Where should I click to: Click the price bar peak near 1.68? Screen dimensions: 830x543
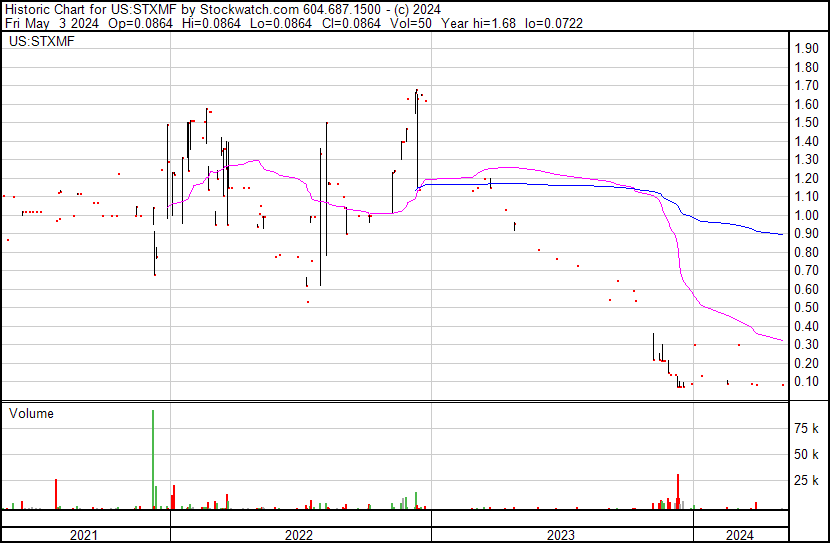pyautogui.click(x=417, y=90)
